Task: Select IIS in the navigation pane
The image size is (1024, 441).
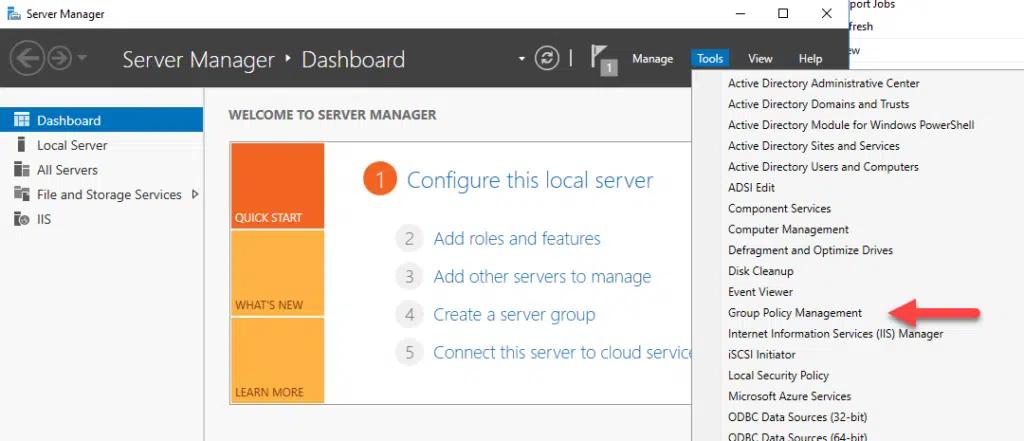Action: tap(101, 220)
